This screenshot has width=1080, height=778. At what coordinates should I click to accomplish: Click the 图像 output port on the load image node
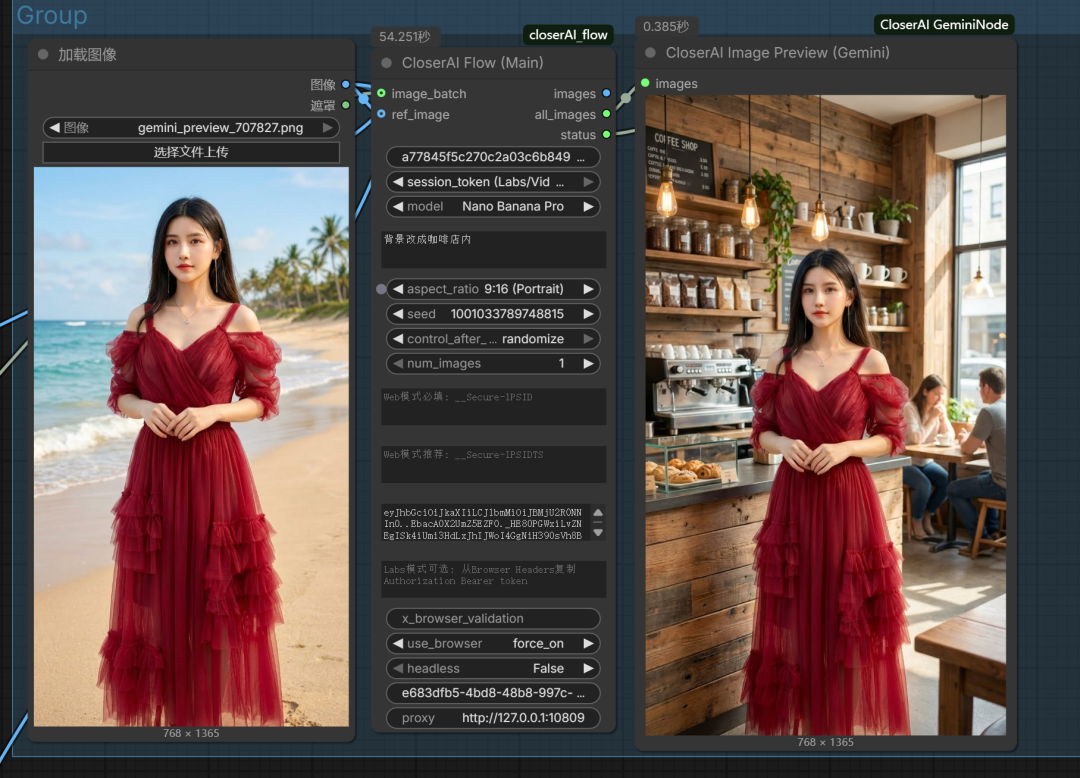(346, 85)
